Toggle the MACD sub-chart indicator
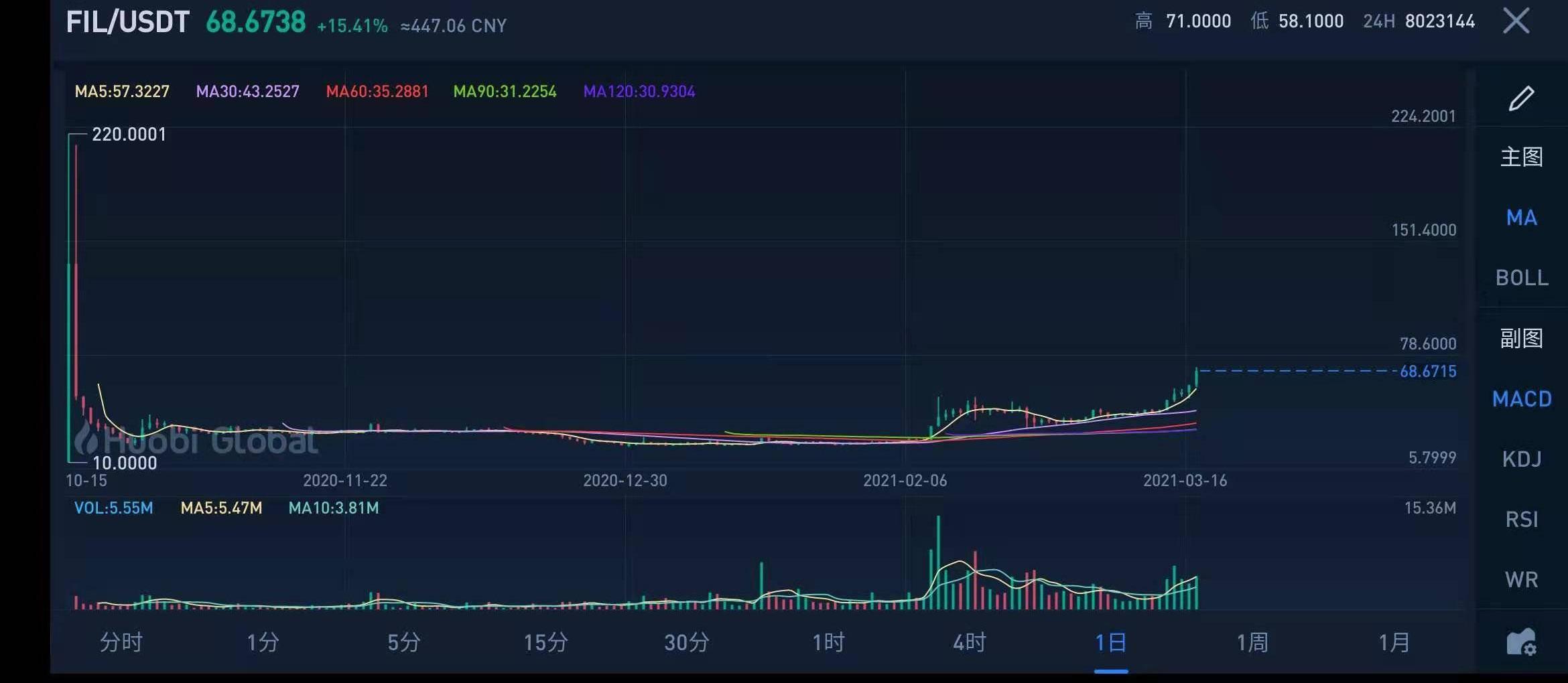Image resolution: width=1568 pixels, height=683 pixels. point(1521,399)
